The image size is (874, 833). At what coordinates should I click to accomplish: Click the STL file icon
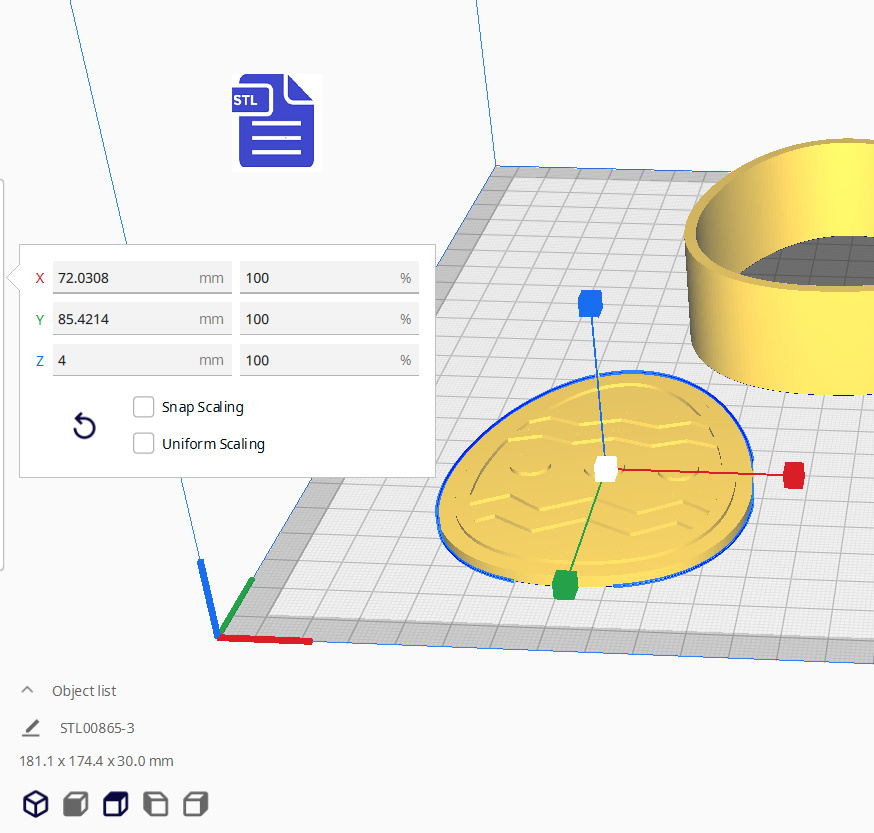coord(275,121)
